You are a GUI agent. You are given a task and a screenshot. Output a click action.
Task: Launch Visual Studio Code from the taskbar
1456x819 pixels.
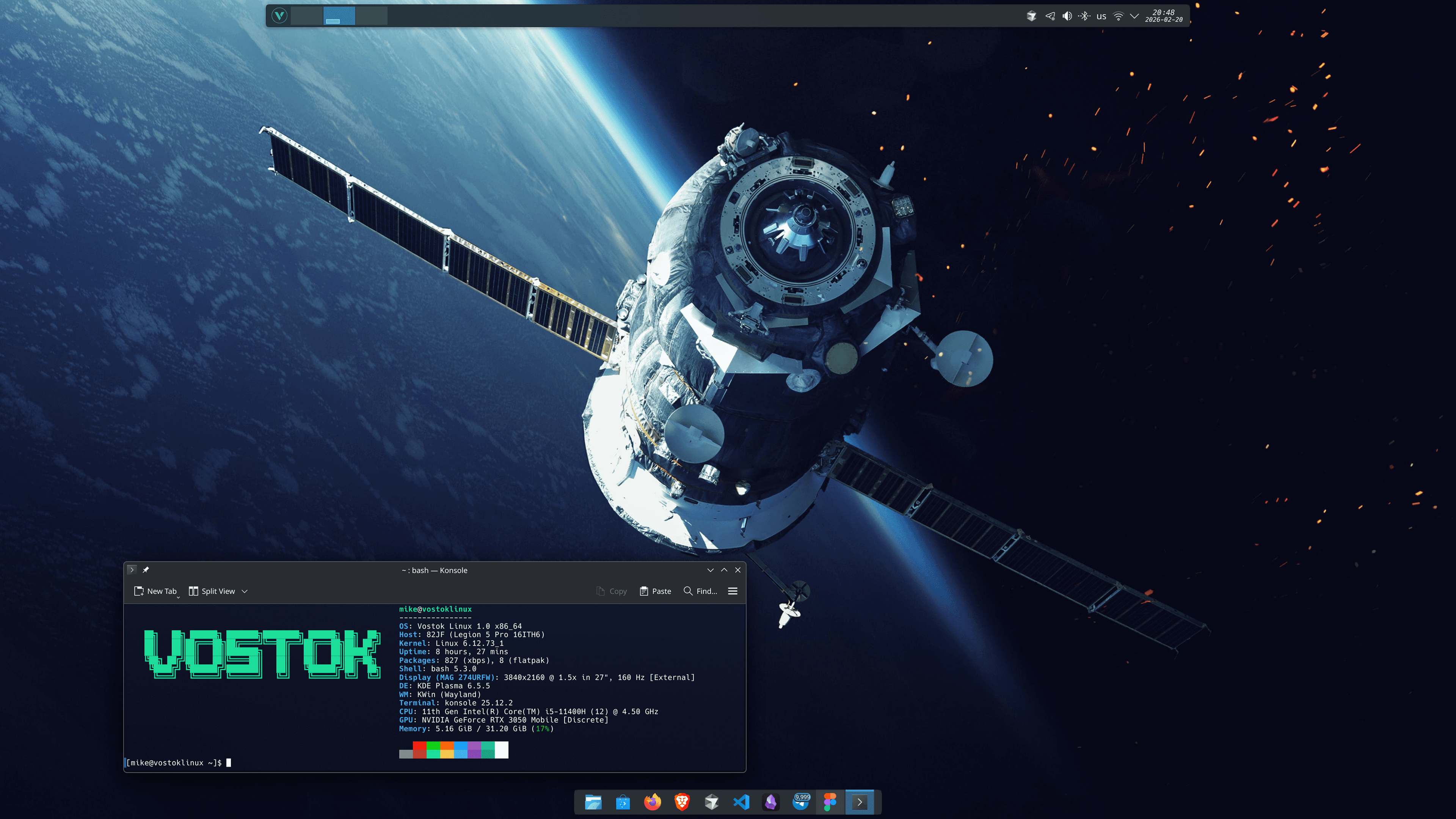coord(741,802)
